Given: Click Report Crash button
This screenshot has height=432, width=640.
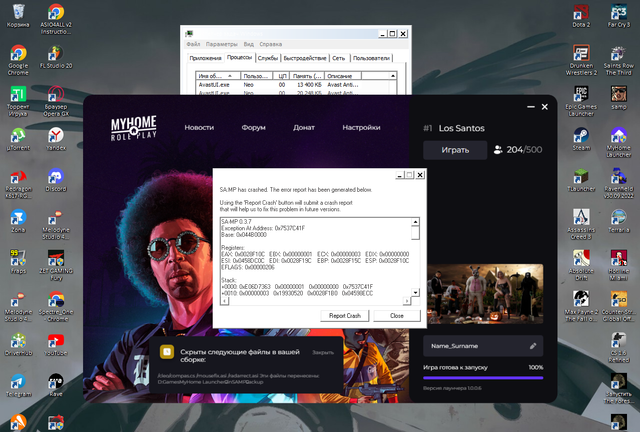Looking at the screenshot, I should [x=344, y=316].
